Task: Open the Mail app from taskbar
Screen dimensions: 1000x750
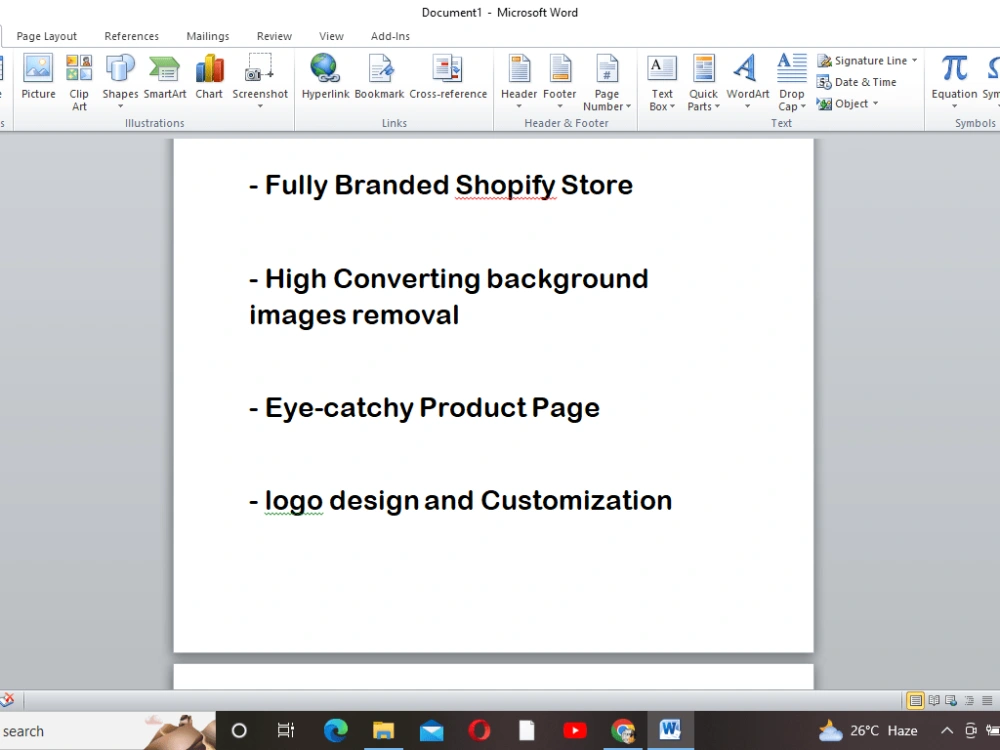Action: (431, 730)
